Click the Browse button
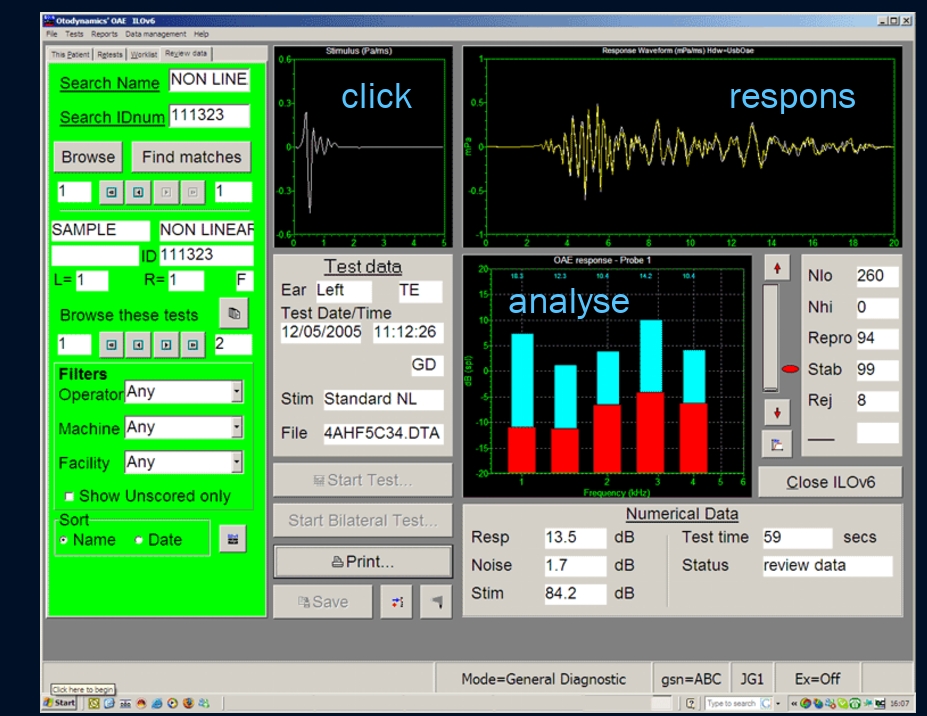Image resolution: width=927 pixels, height=716 pixels. point(88,157)
